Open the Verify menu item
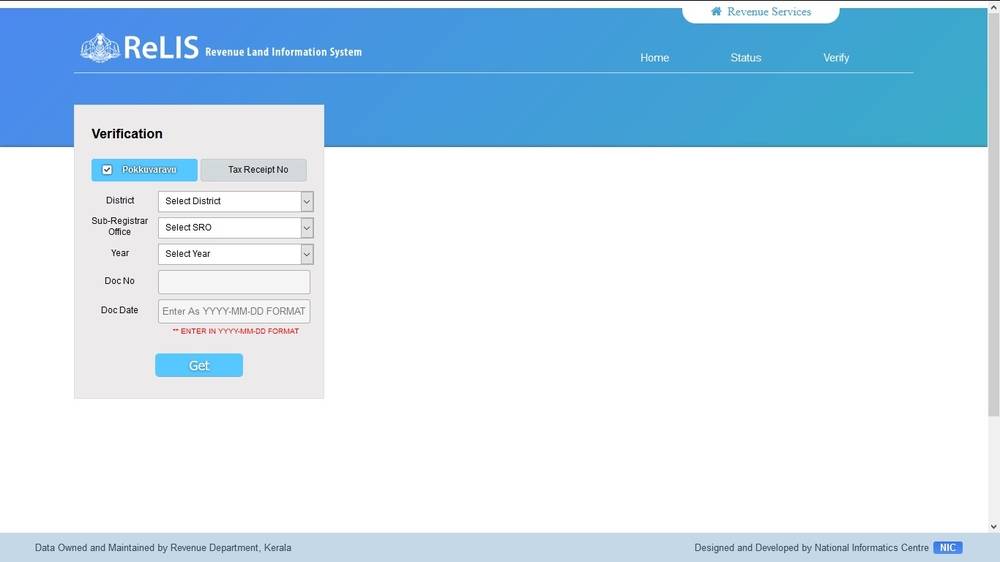 pyautogui.click(x=836, y=58)
